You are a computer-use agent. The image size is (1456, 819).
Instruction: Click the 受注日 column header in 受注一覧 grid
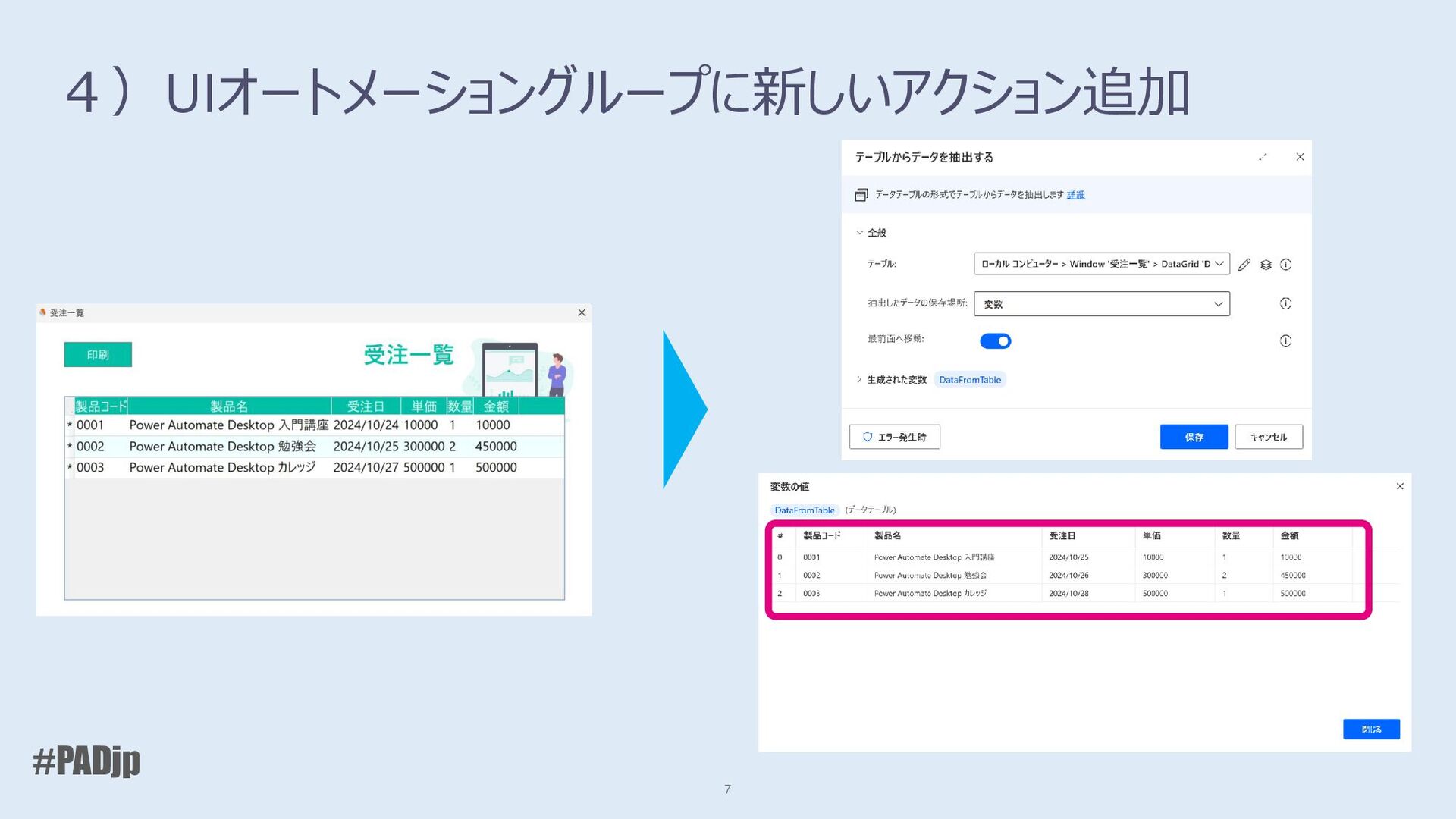pos(366,406)
